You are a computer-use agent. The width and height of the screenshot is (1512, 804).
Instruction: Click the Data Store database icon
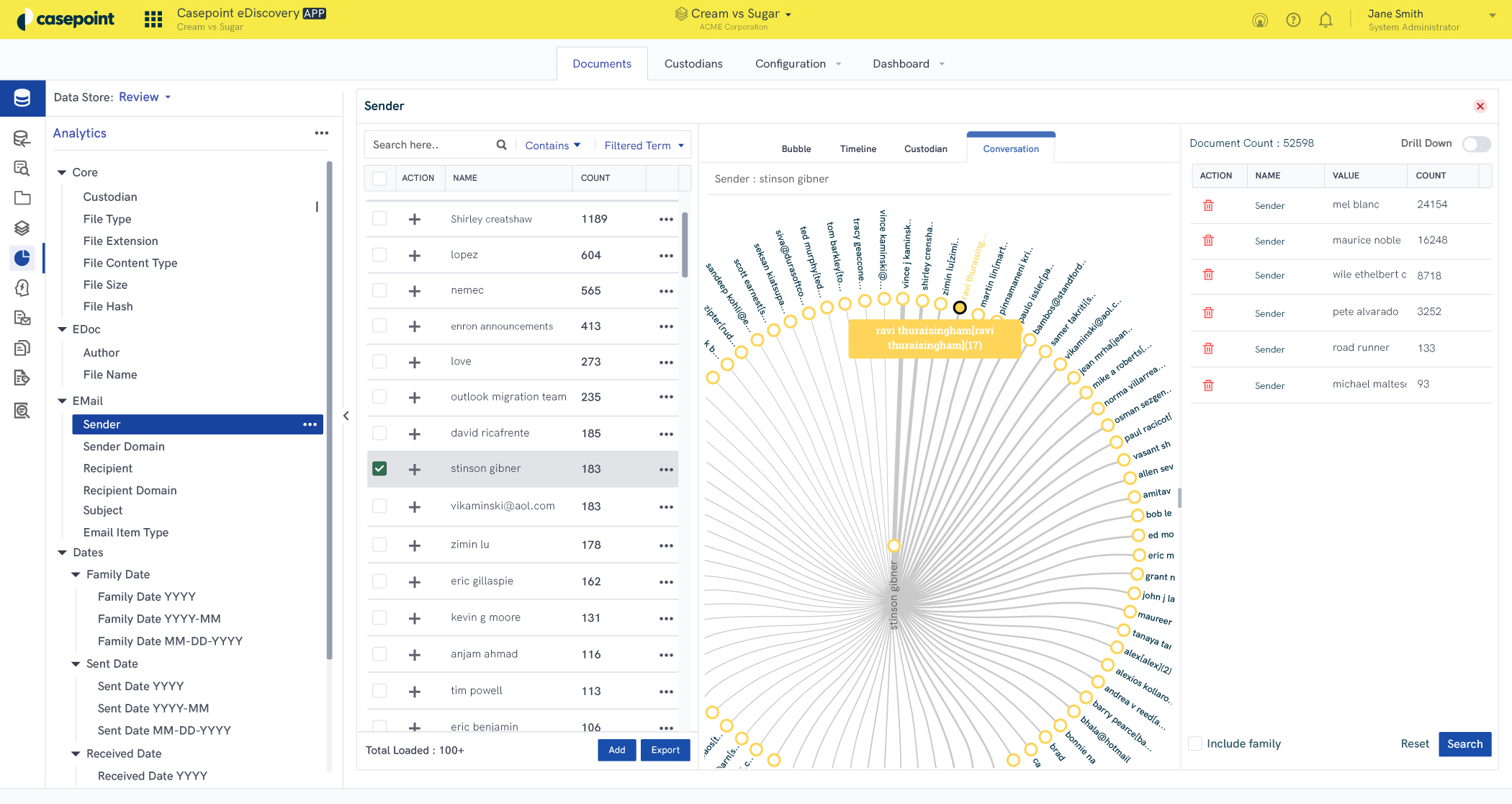(22, 98)
